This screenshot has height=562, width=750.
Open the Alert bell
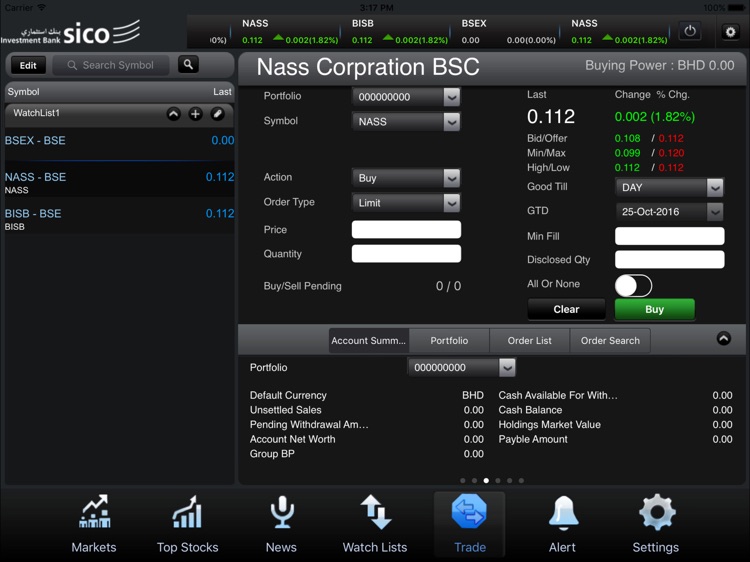pyautogui.click(x=562, y=524)
